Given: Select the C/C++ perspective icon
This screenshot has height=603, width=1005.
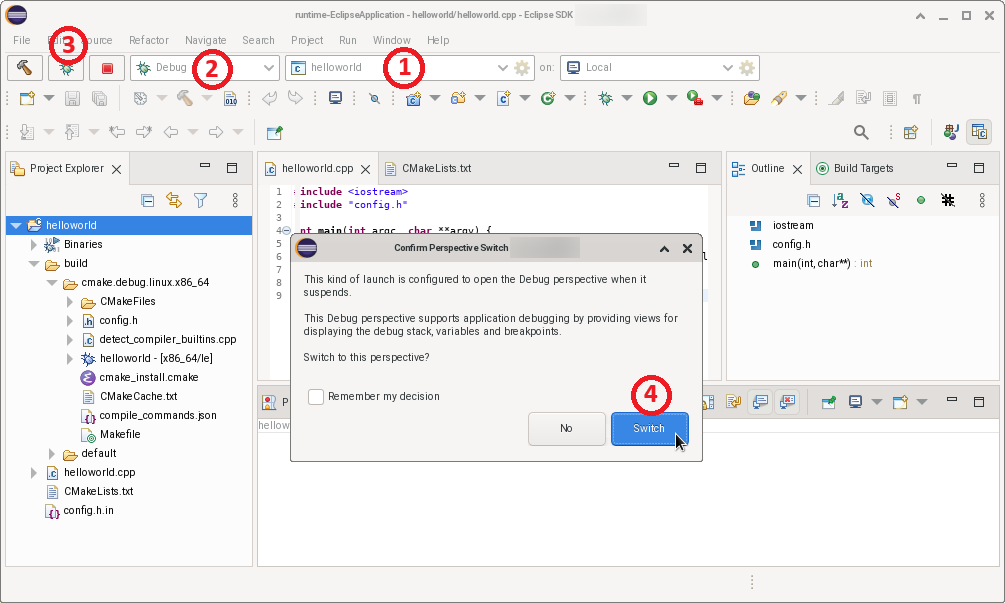Looking at the screenshot, I should 979,132.
